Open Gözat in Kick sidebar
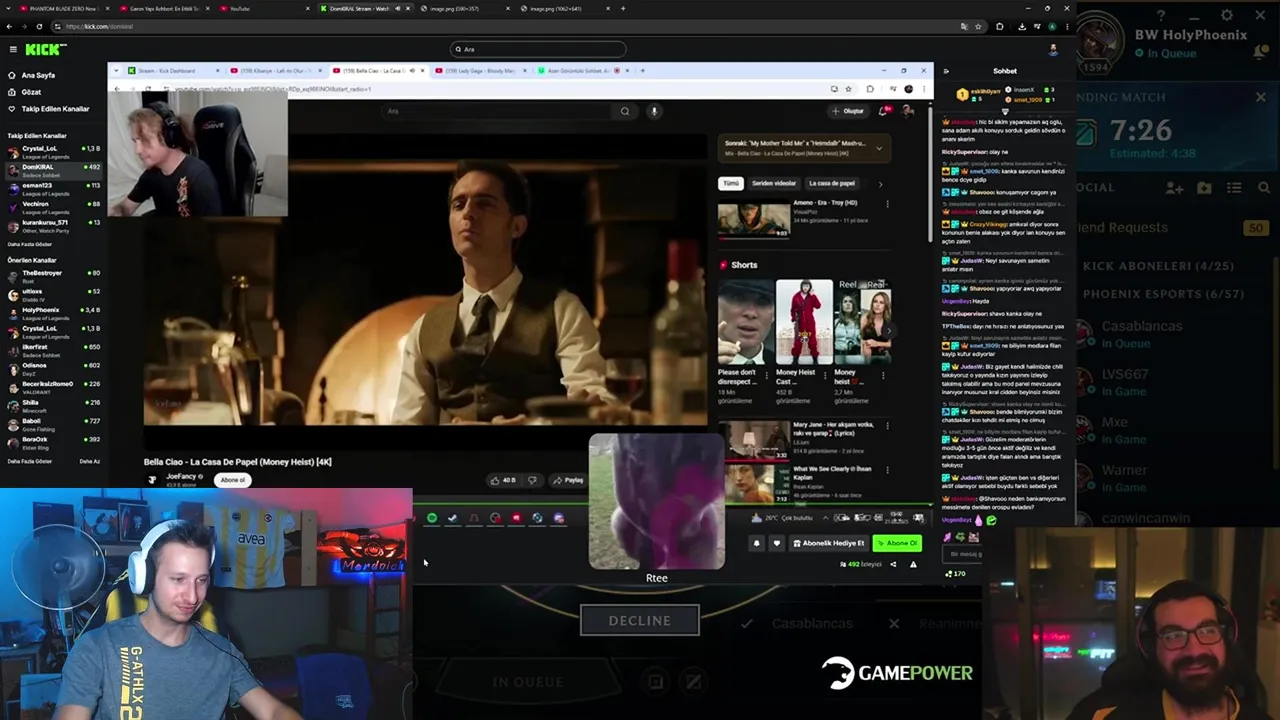 (x=31, y=92)
